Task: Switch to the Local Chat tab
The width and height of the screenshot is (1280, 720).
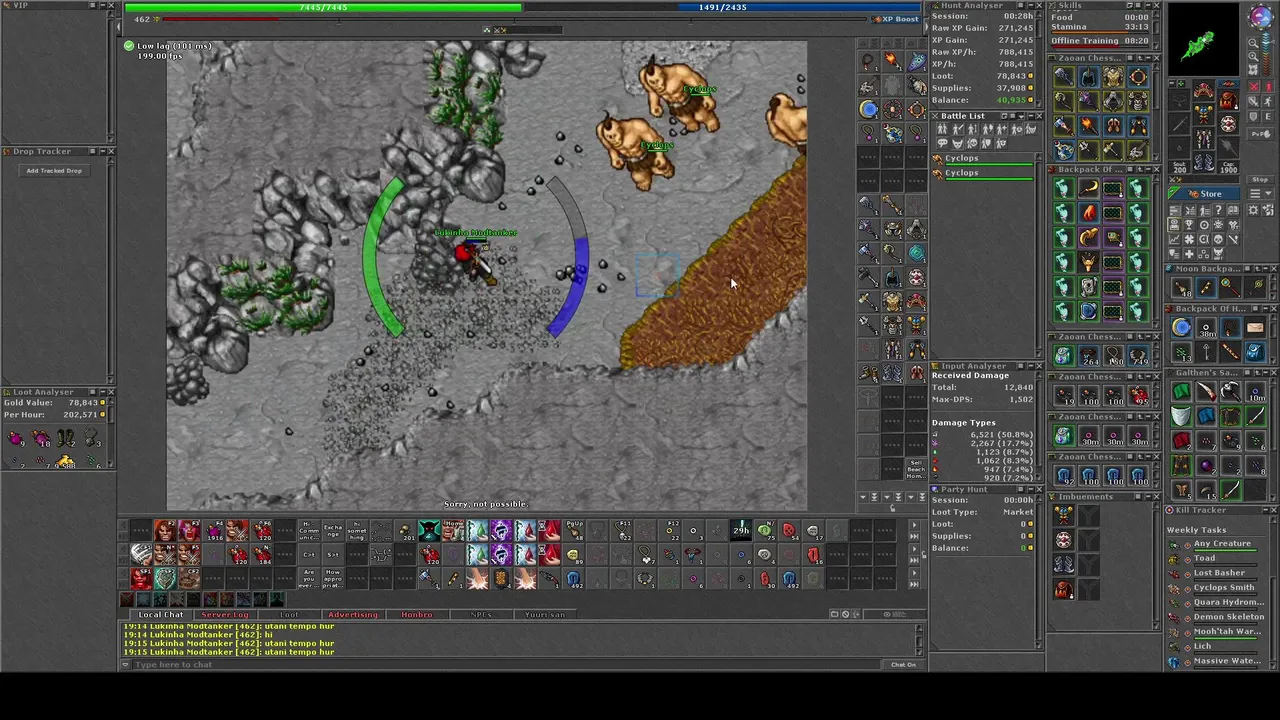Action: 160,614
